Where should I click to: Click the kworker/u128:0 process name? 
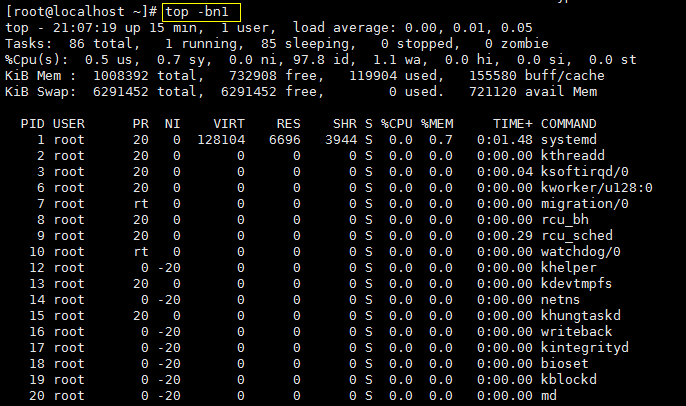point(597,188)
